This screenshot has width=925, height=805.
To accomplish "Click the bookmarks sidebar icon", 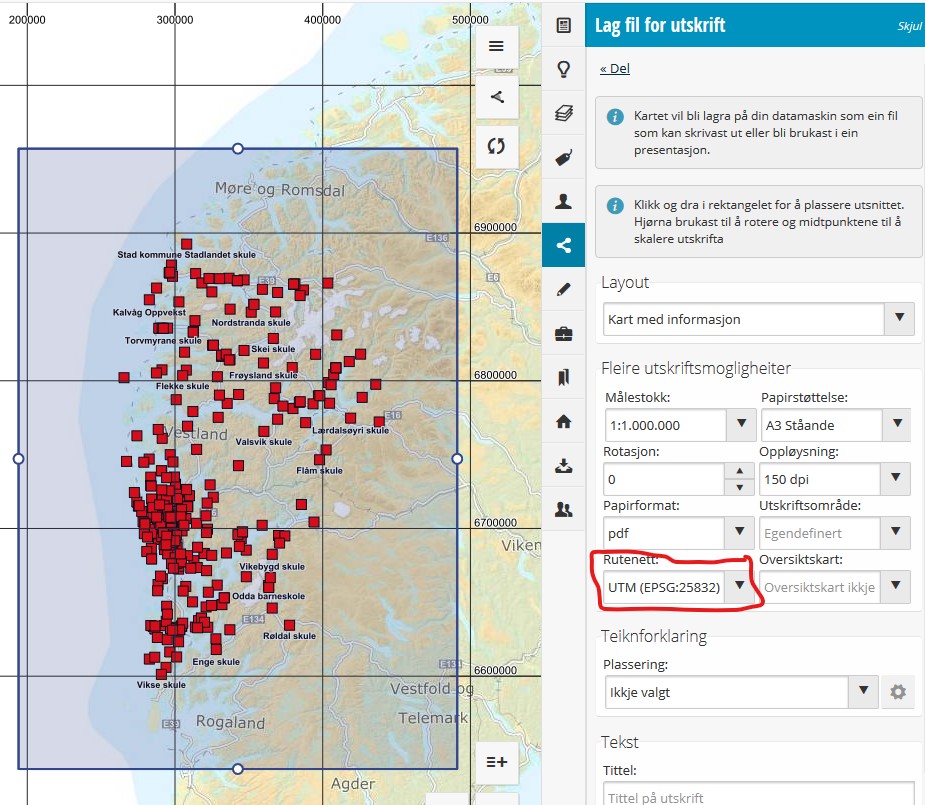I will [x=563, y=377].
